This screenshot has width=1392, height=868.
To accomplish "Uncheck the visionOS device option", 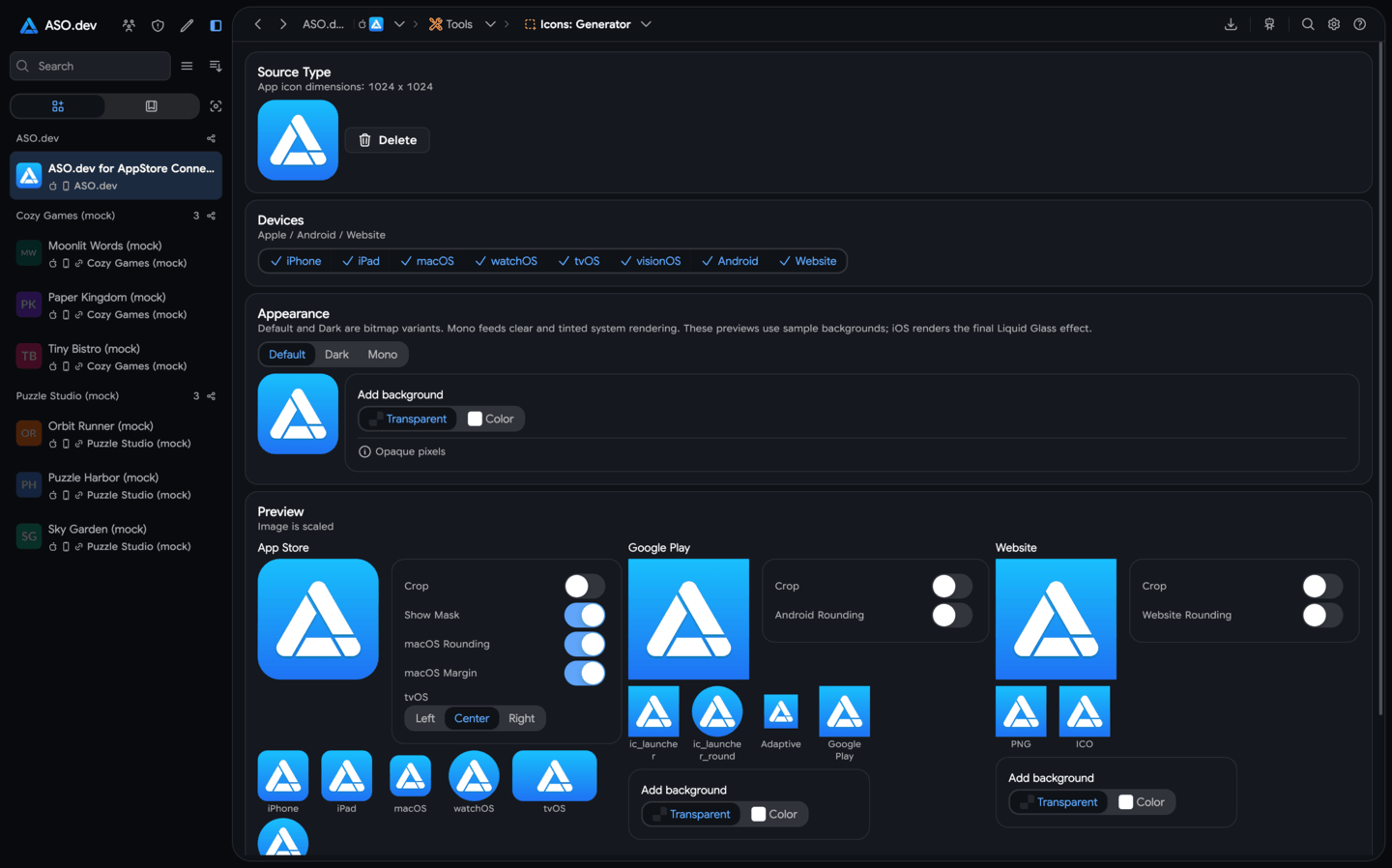I will click(651, 261).
